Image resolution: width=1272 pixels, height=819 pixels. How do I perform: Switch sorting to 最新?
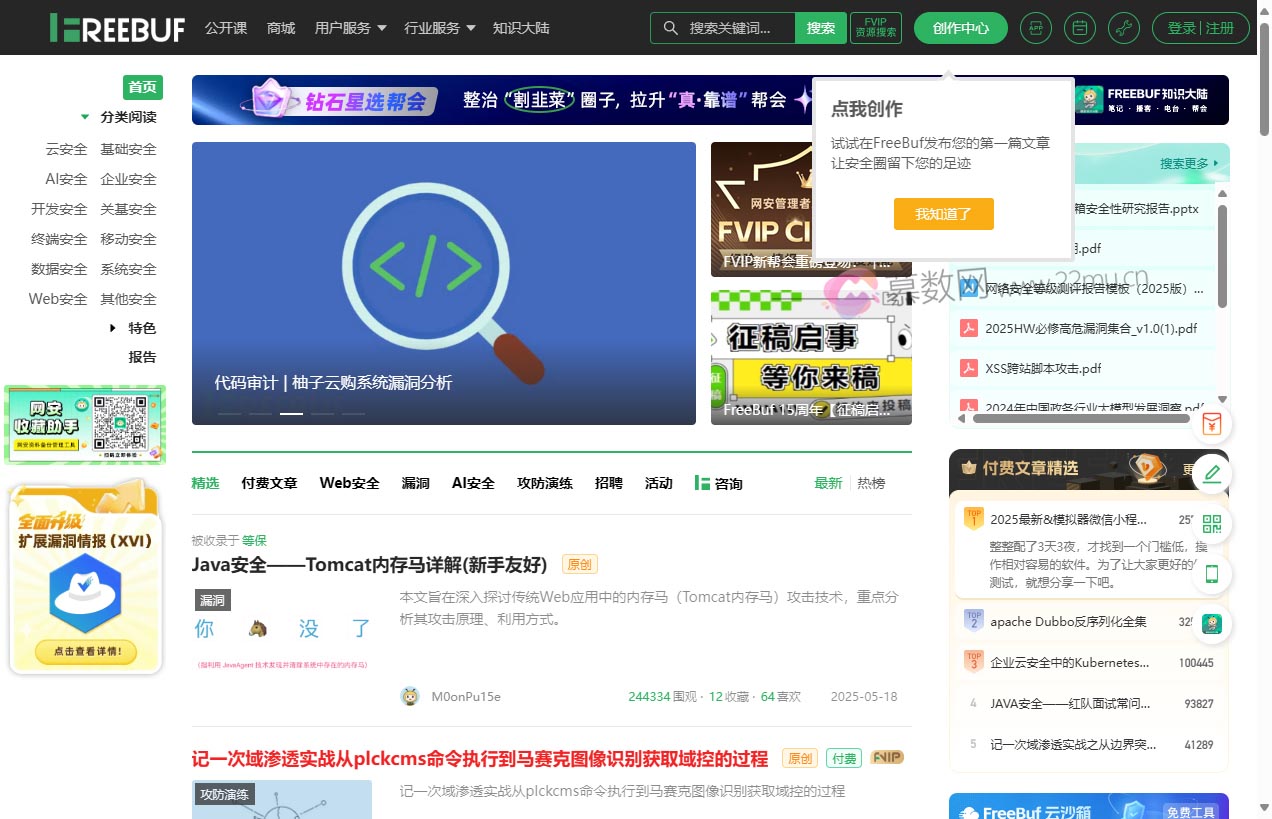coord(828,483)
